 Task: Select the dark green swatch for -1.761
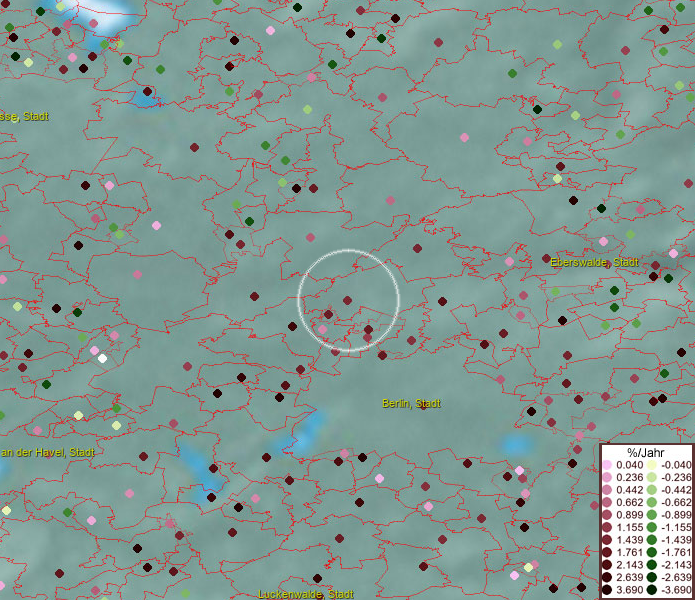652,552
